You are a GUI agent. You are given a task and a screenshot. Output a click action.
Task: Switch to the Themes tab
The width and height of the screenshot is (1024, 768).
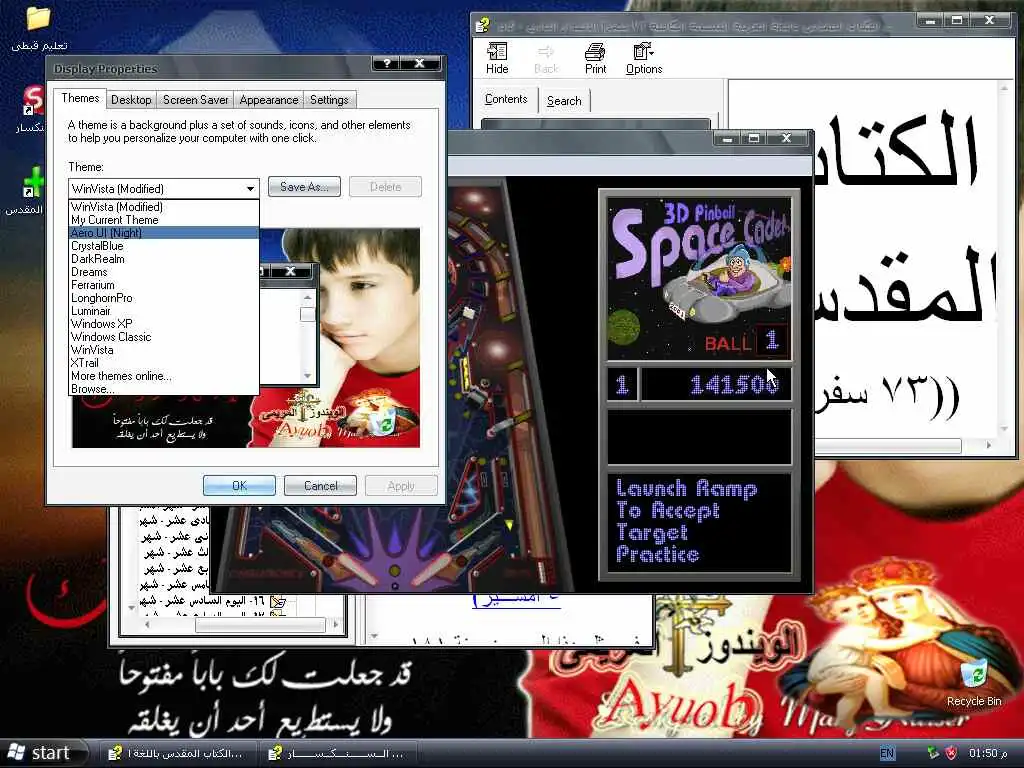pyautogui.click(x=80, y=98)
